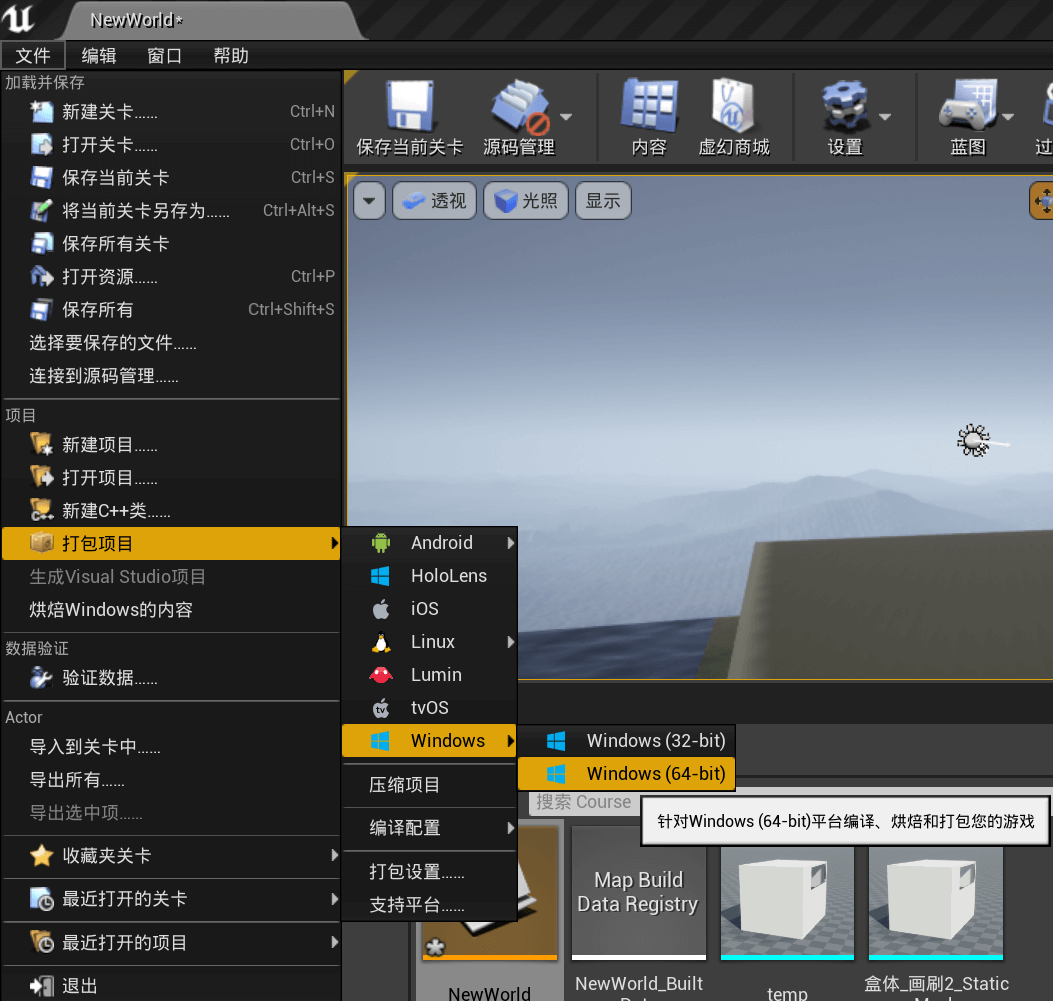Select Package Project (打包项目) menu item

click(x=171, y=543)
